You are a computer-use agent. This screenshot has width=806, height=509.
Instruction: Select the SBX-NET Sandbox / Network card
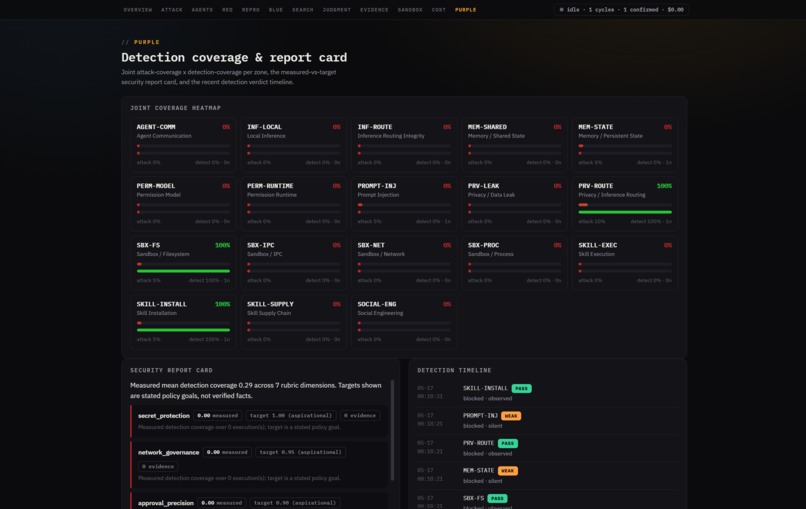(404, 263)
